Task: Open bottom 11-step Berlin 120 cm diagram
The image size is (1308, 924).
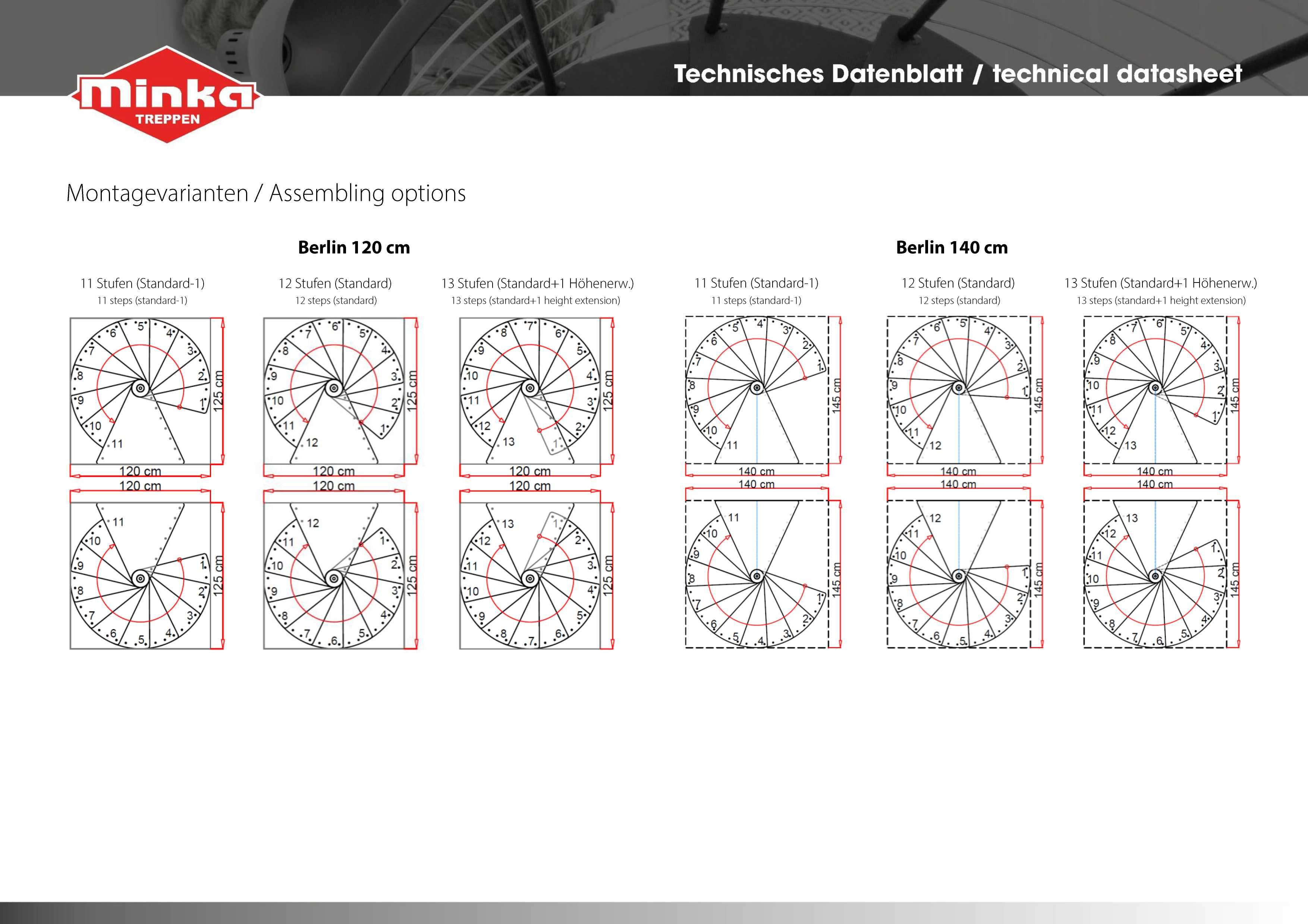Action: [x=147, y=569]
